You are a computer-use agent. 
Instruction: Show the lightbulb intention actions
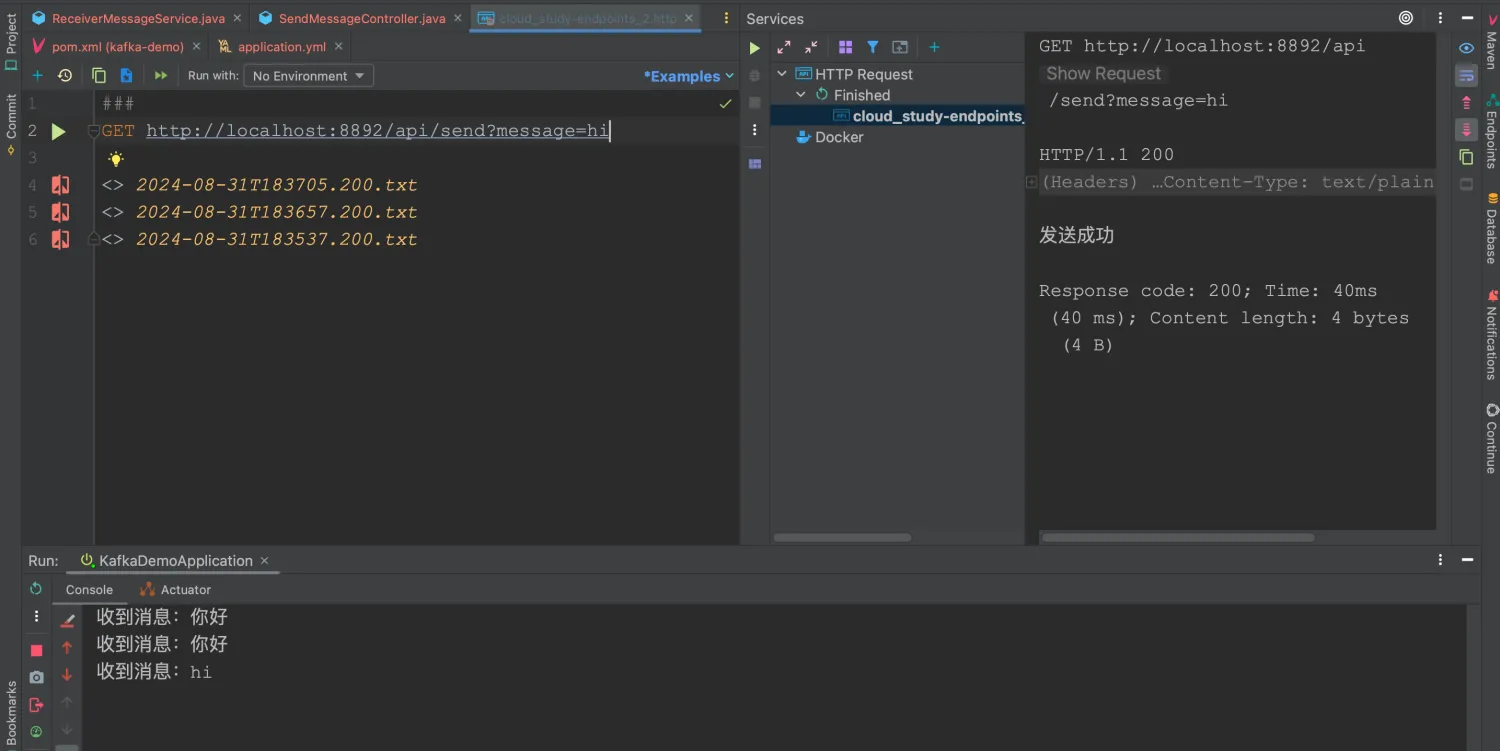pyautogui.click(x=116, y=159)
